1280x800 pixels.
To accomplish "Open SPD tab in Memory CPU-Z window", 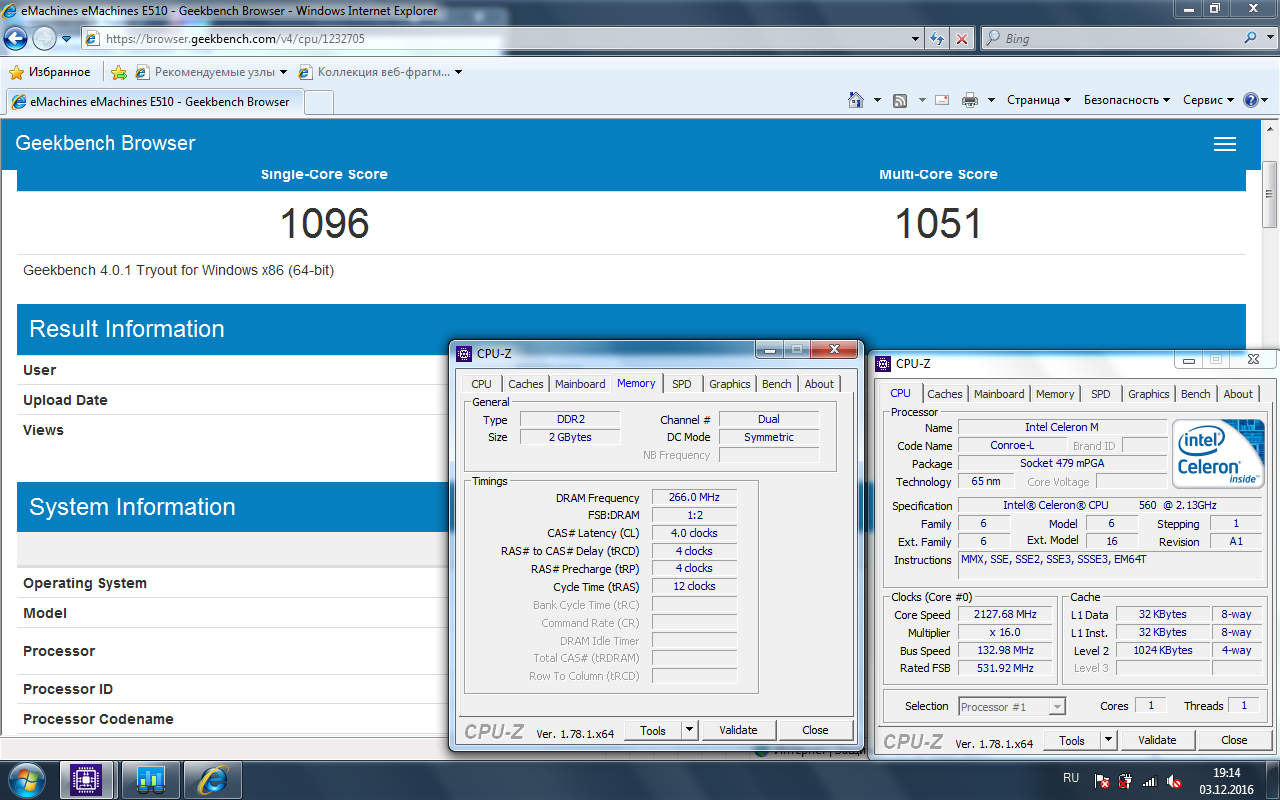I will tap(681, 384).
